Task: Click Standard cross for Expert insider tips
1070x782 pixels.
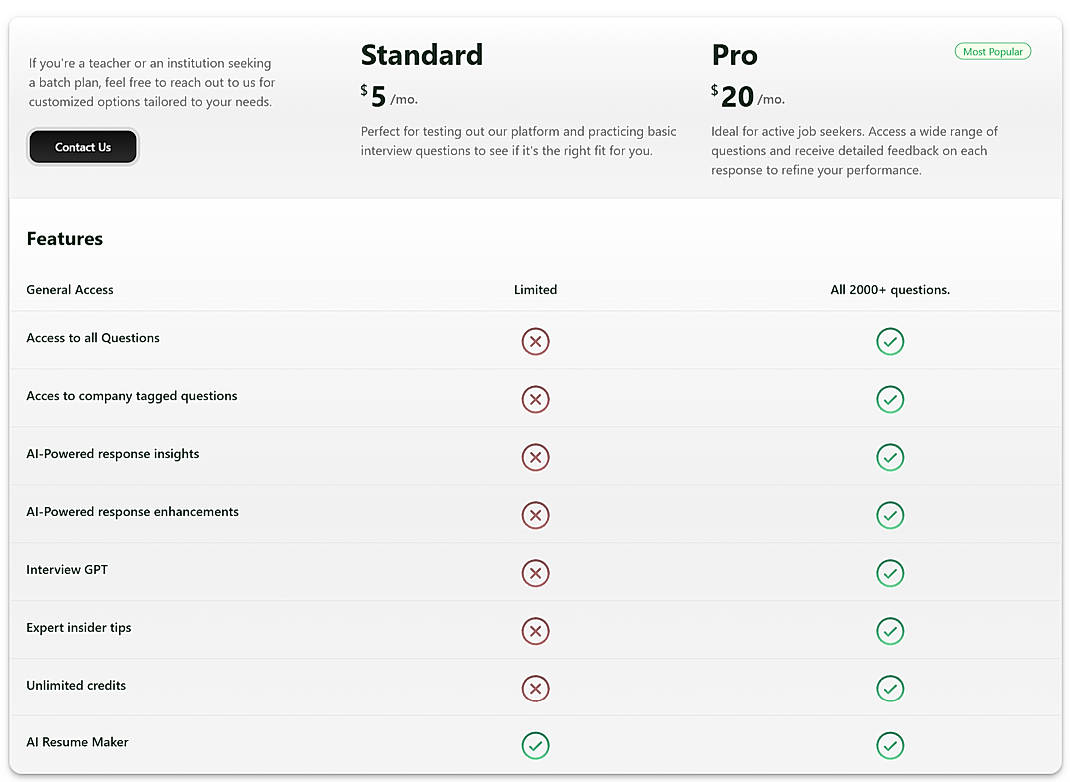Action: click(535, 631)
